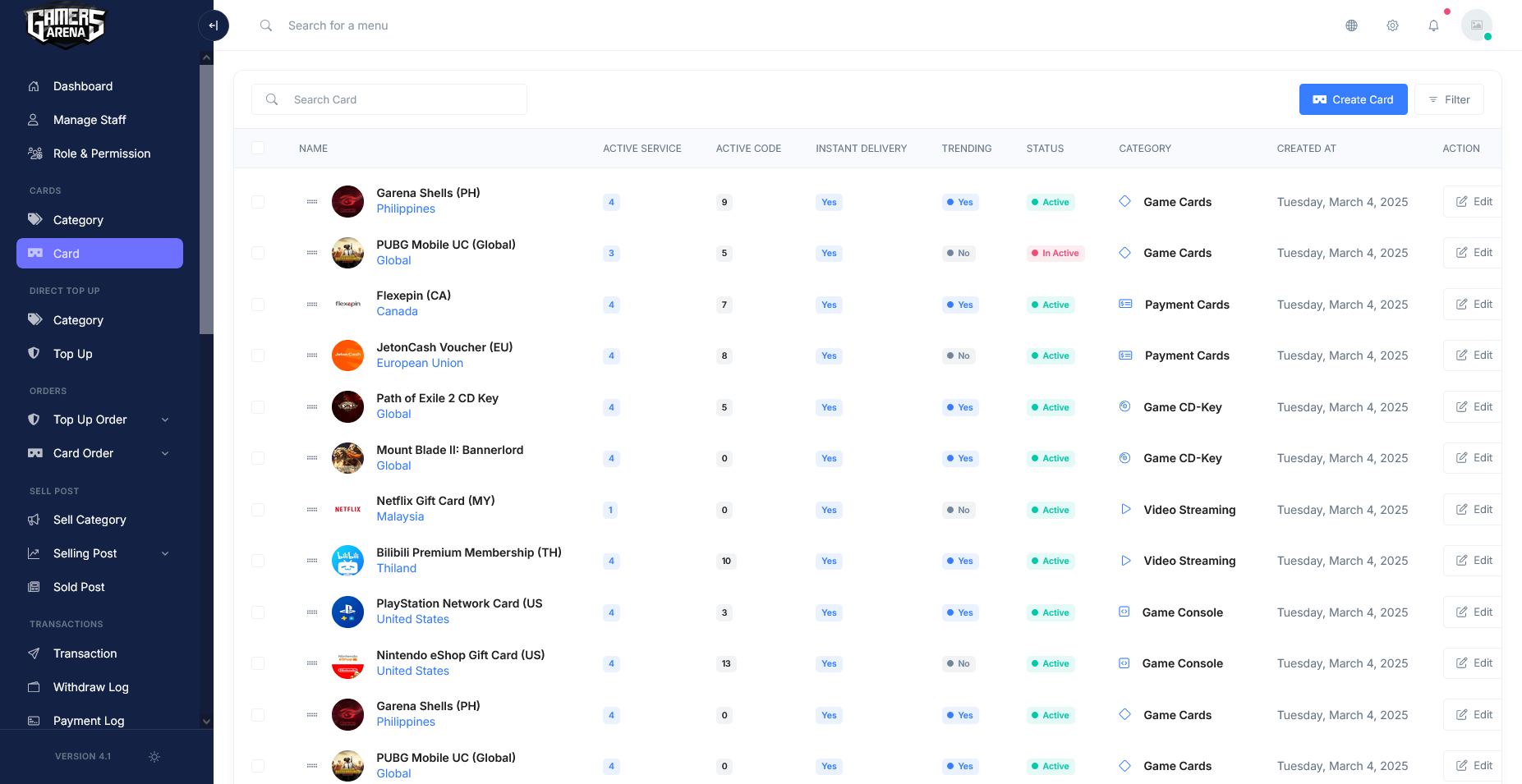Edit the Flexepin (CA) card

coord(1474,304)
